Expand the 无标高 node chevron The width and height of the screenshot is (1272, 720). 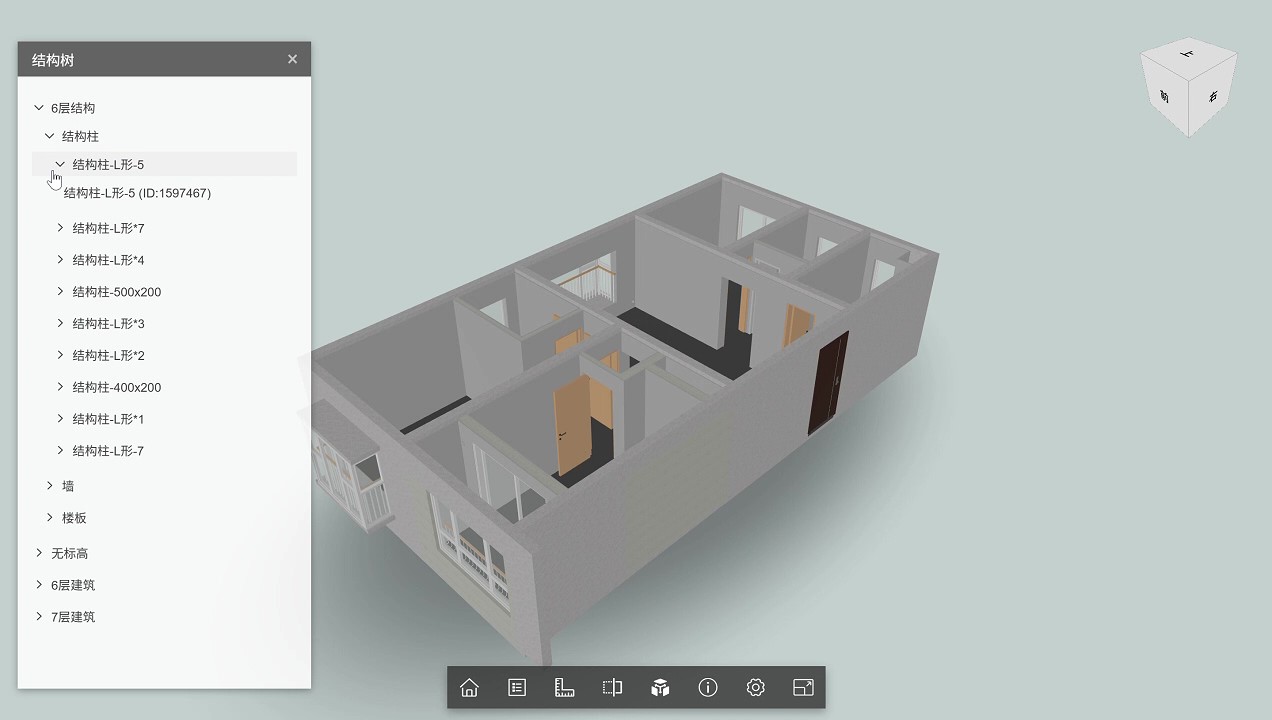coord(39,553)
